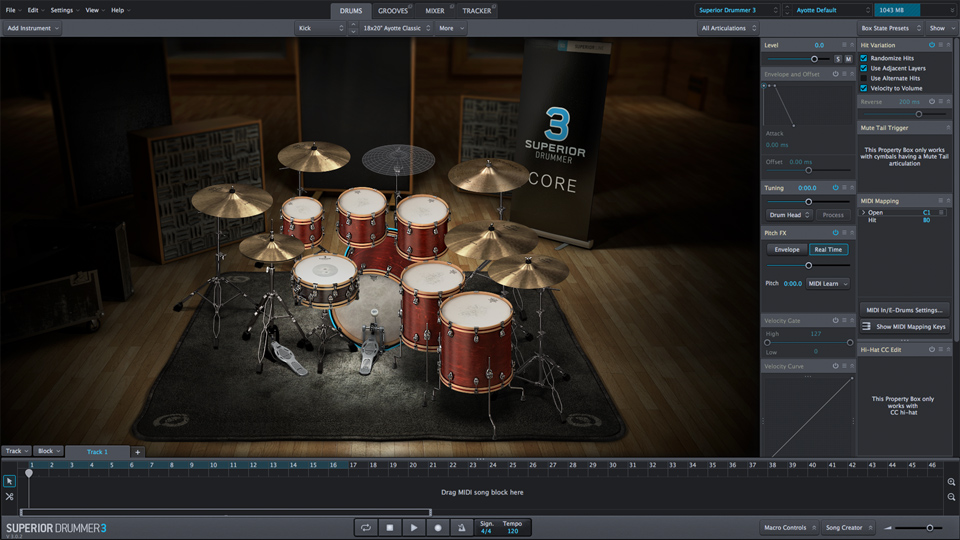Toggle the Hi-Hat CC Edit power button
960x540 pixels.
932,350
